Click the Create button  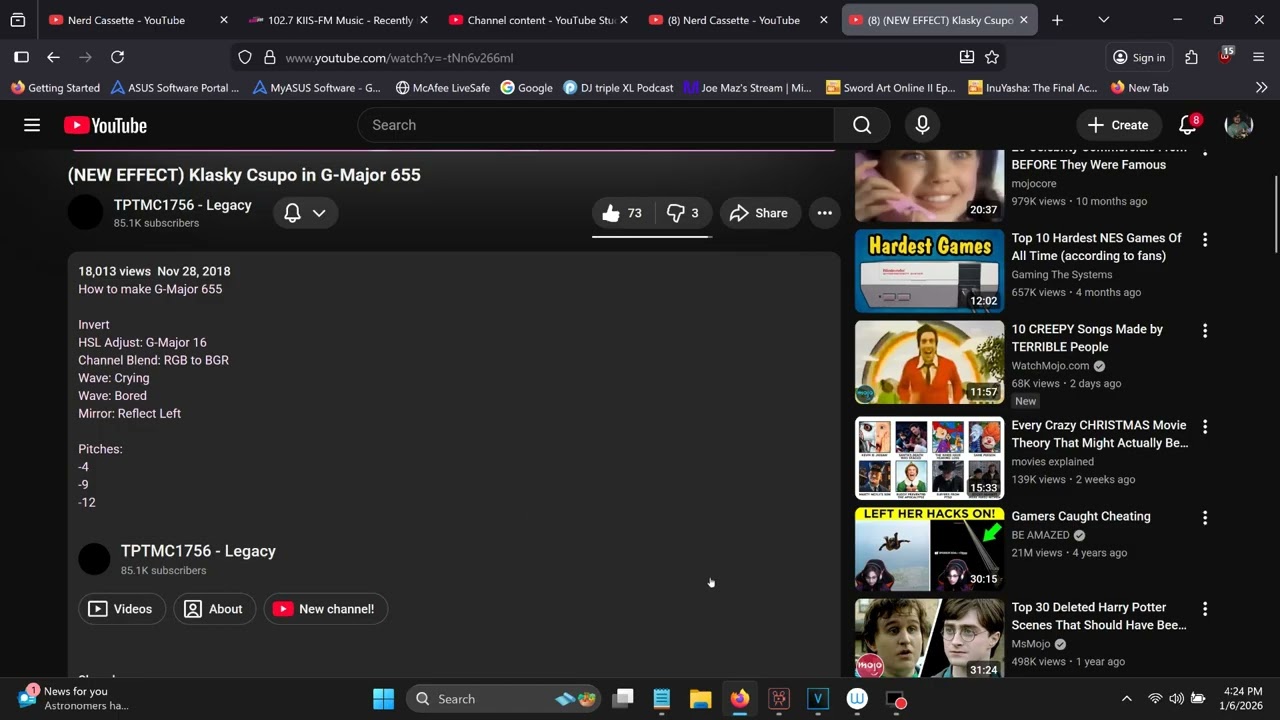point(1118,125)
